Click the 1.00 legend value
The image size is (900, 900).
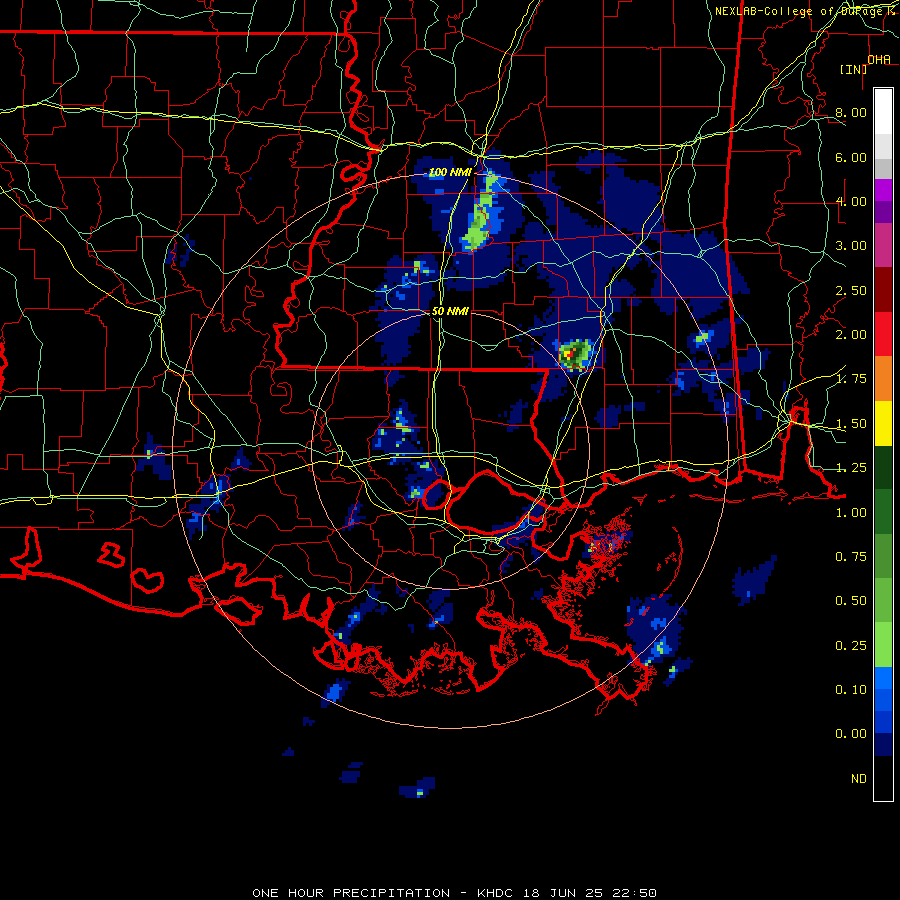(x=851, y=513)
